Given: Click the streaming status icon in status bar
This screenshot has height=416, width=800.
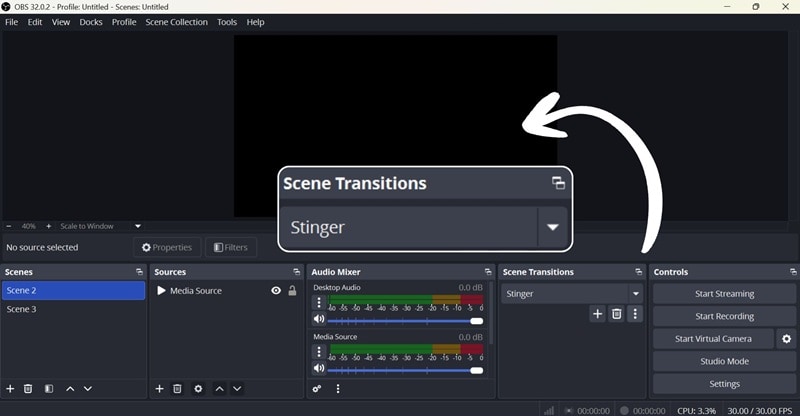Looking at the screenshot, I should pyautogui.click(x=569, y=411).
